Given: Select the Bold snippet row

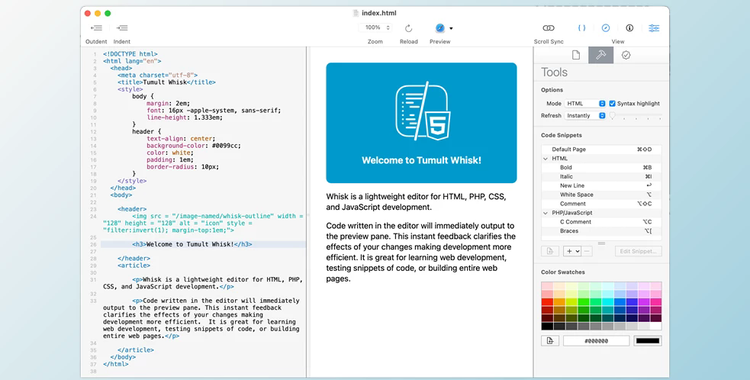Looking at the screenshot, I should (601, 168).
